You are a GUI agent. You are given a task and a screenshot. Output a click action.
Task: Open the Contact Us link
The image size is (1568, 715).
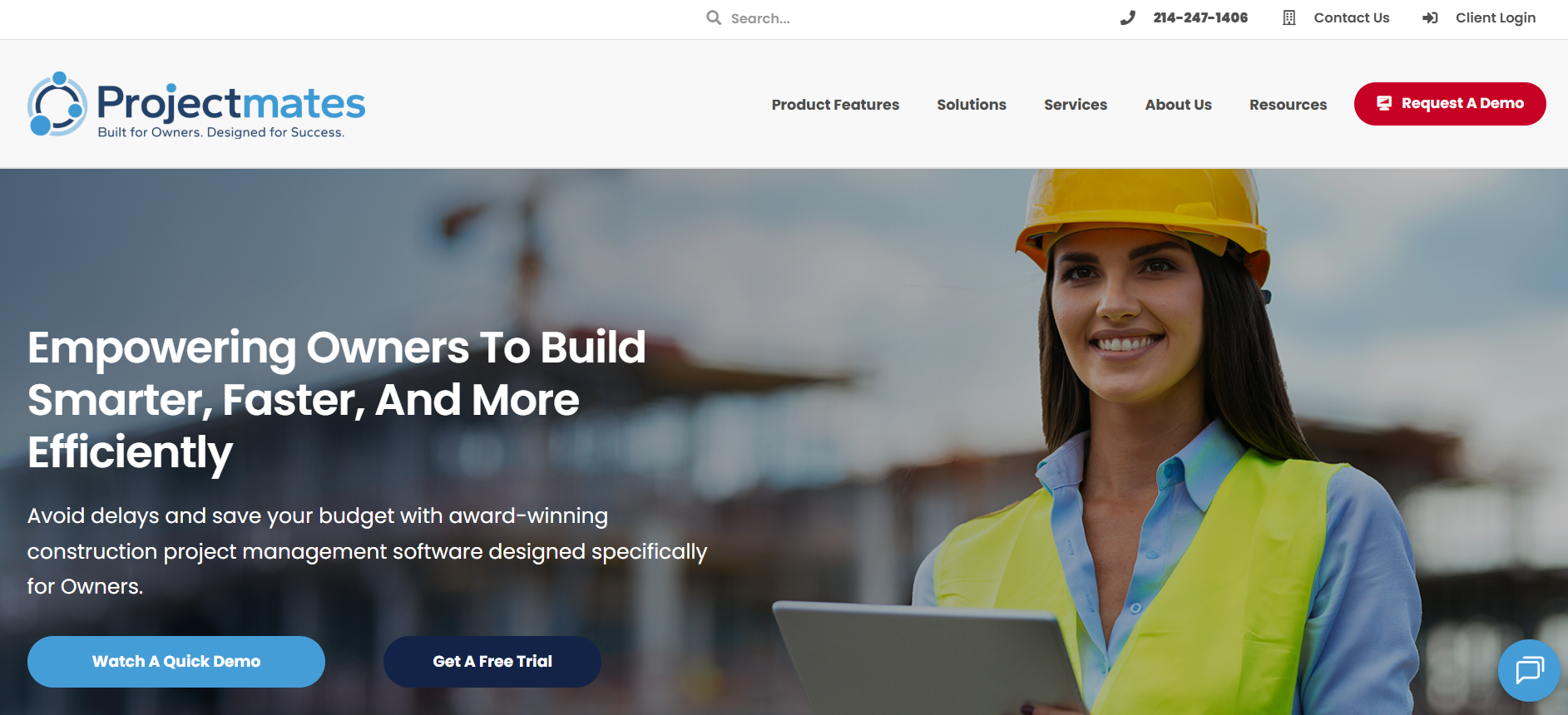(x=1352, y=17)
